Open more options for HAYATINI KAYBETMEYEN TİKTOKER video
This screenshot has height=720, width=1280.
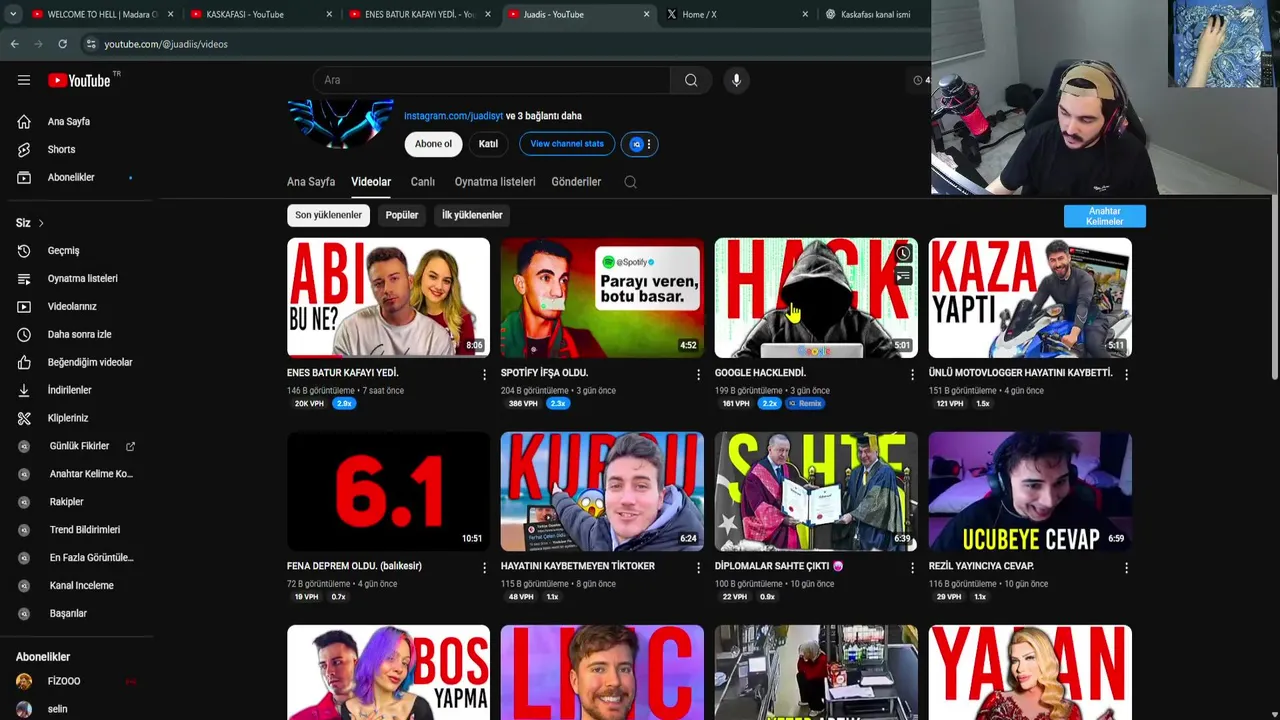point(698,567)
